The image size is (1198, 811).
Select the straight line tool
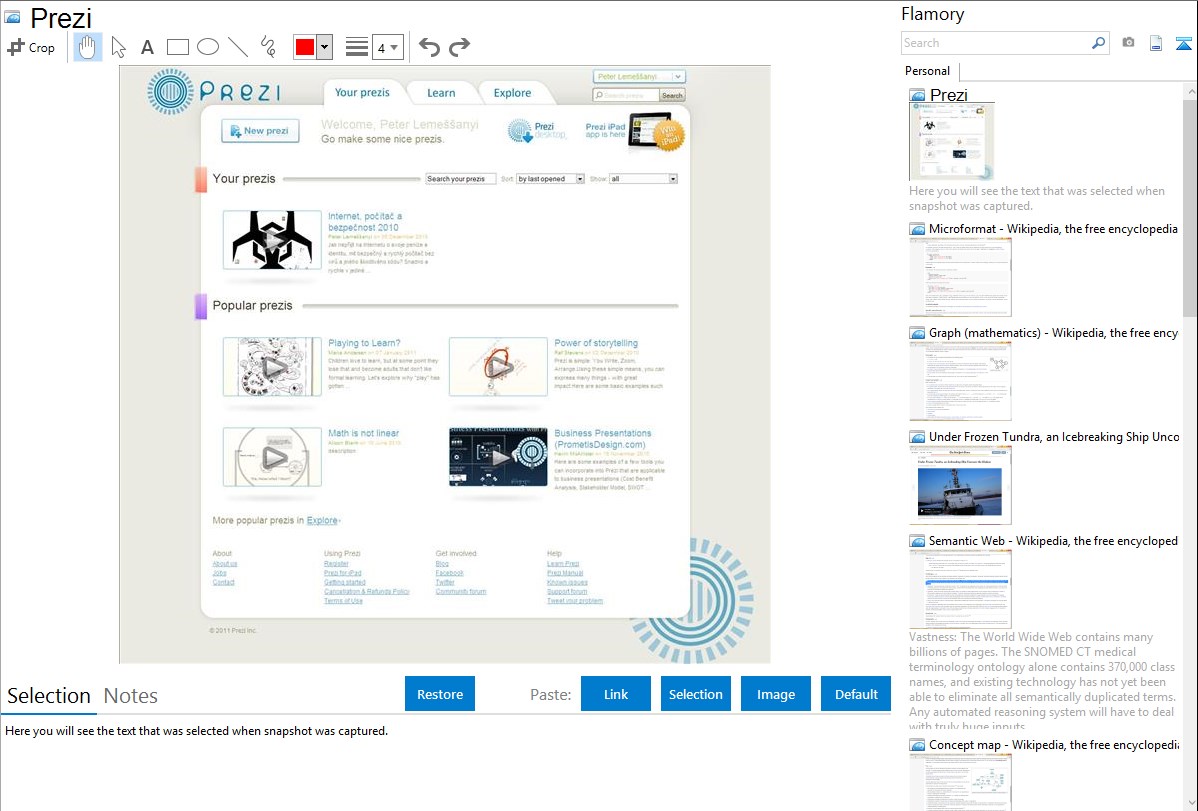[x=238, y=47]
